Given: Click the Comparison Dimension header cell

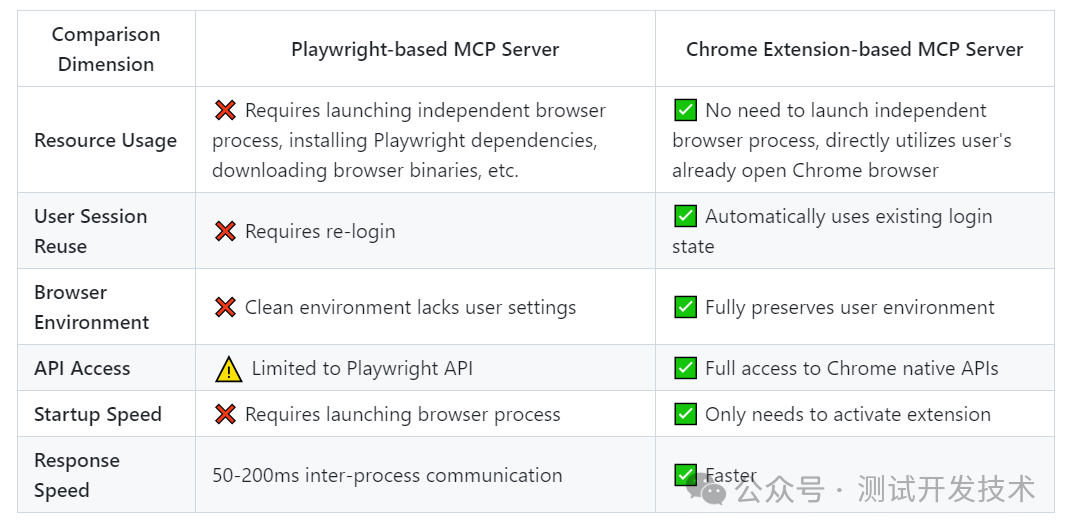Looking at the screenshot, I should (x=106, y=49).
